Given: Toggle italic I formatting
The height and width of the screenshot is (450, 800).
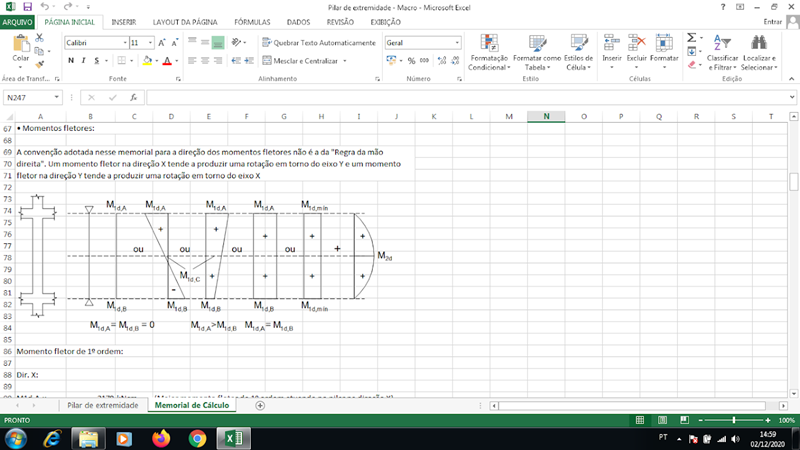Looking at the screenshot, I should click(84, 61).
